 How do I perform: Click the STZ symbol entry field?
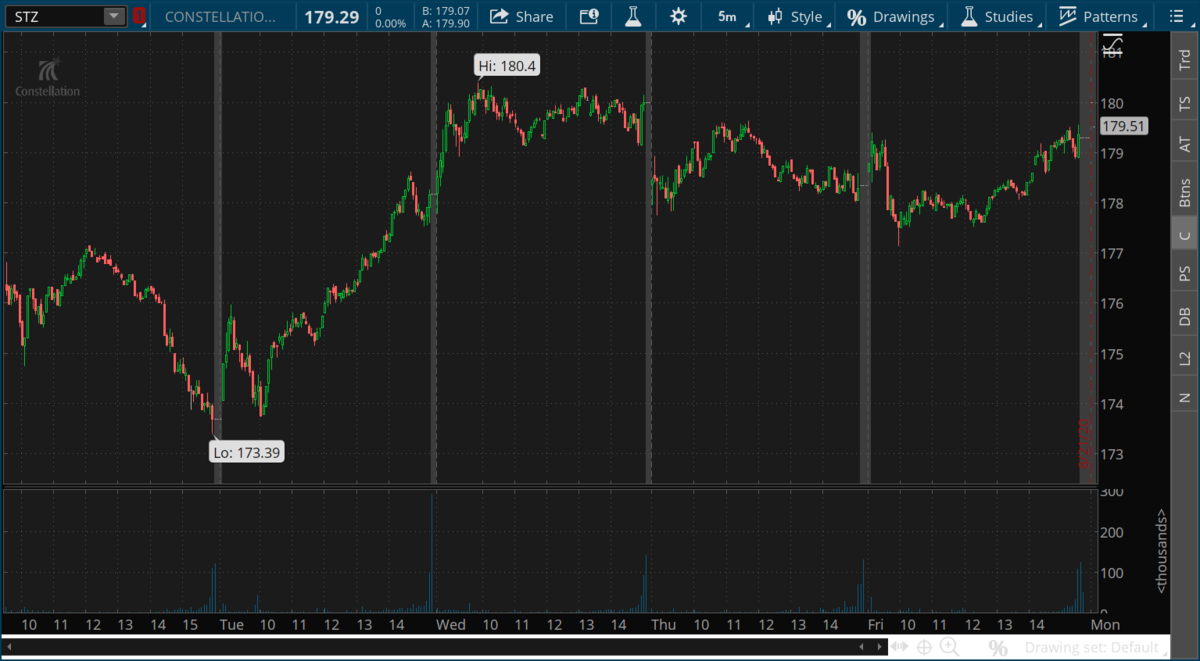[x=54, y=16]
